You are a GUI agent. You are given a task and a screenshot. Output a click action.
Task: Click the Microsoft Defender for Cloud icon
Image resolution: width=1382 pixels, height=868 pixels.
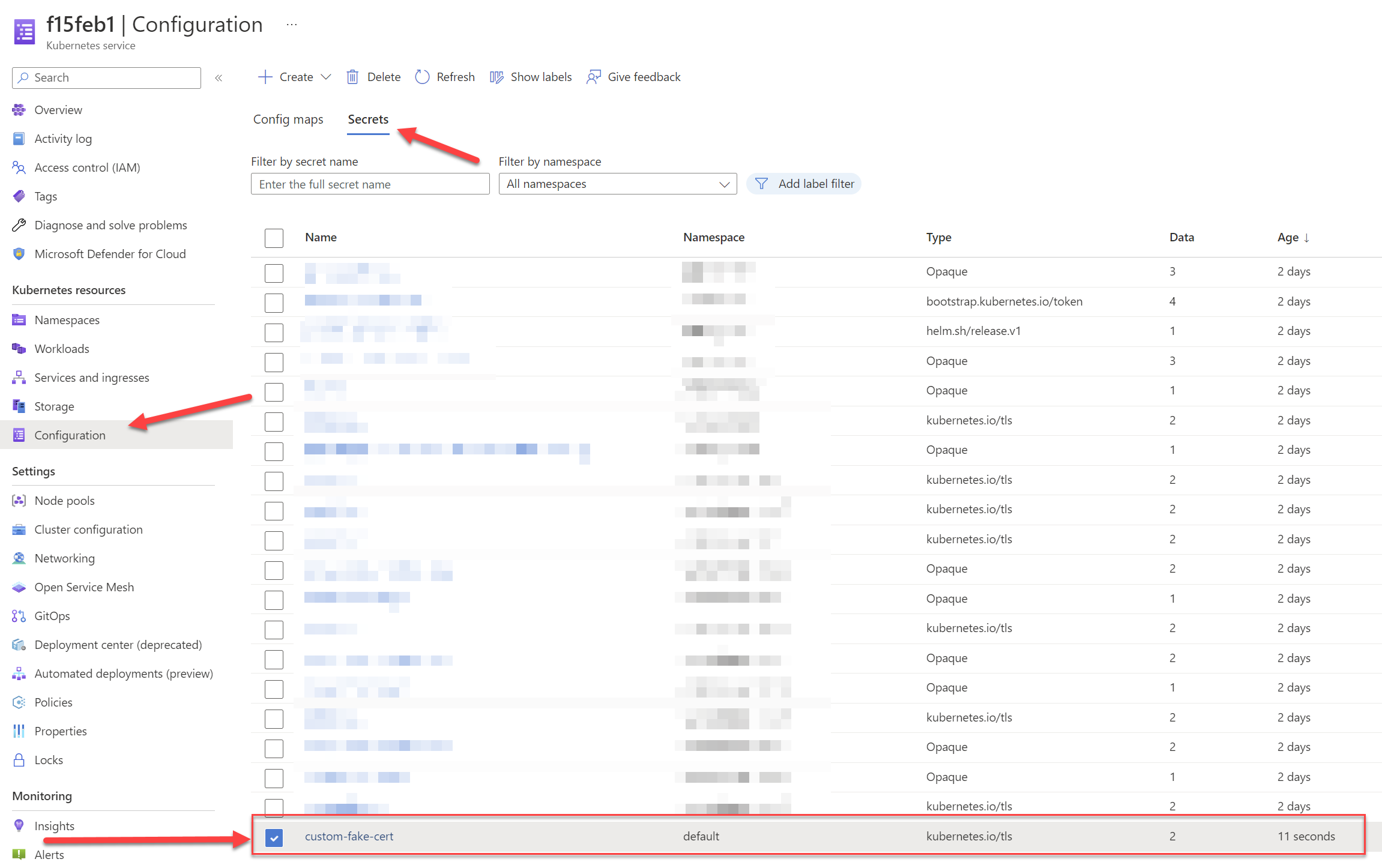tap(17, 254)
